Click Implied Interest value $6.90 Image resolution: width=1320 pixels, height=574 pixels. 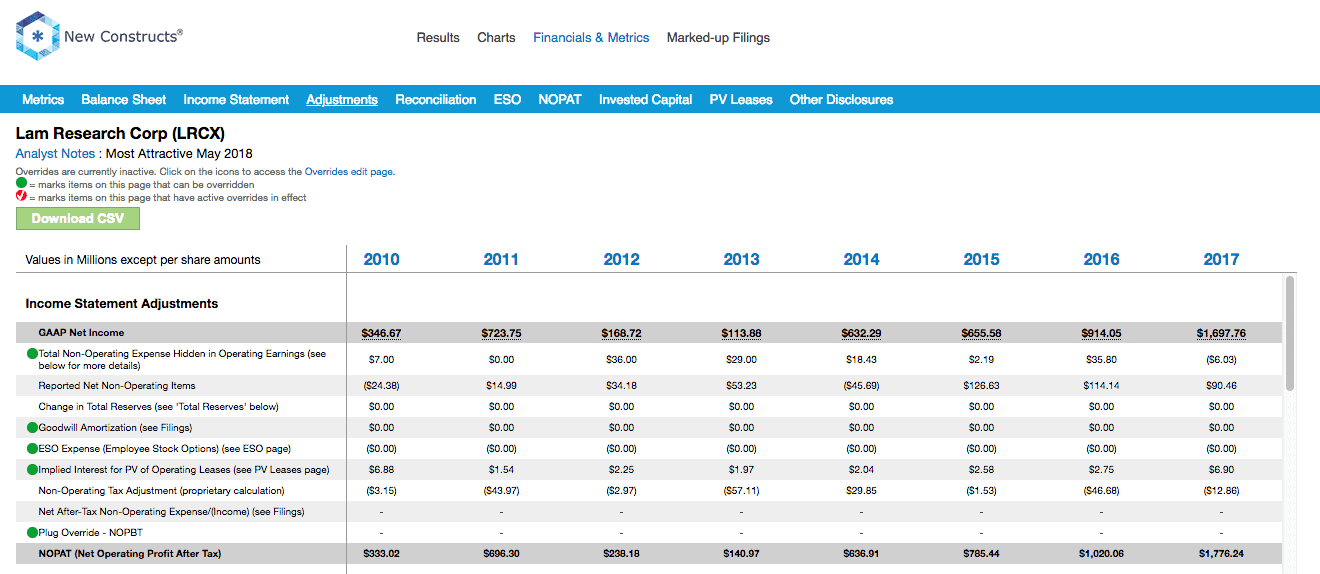tap(1221, 469)
